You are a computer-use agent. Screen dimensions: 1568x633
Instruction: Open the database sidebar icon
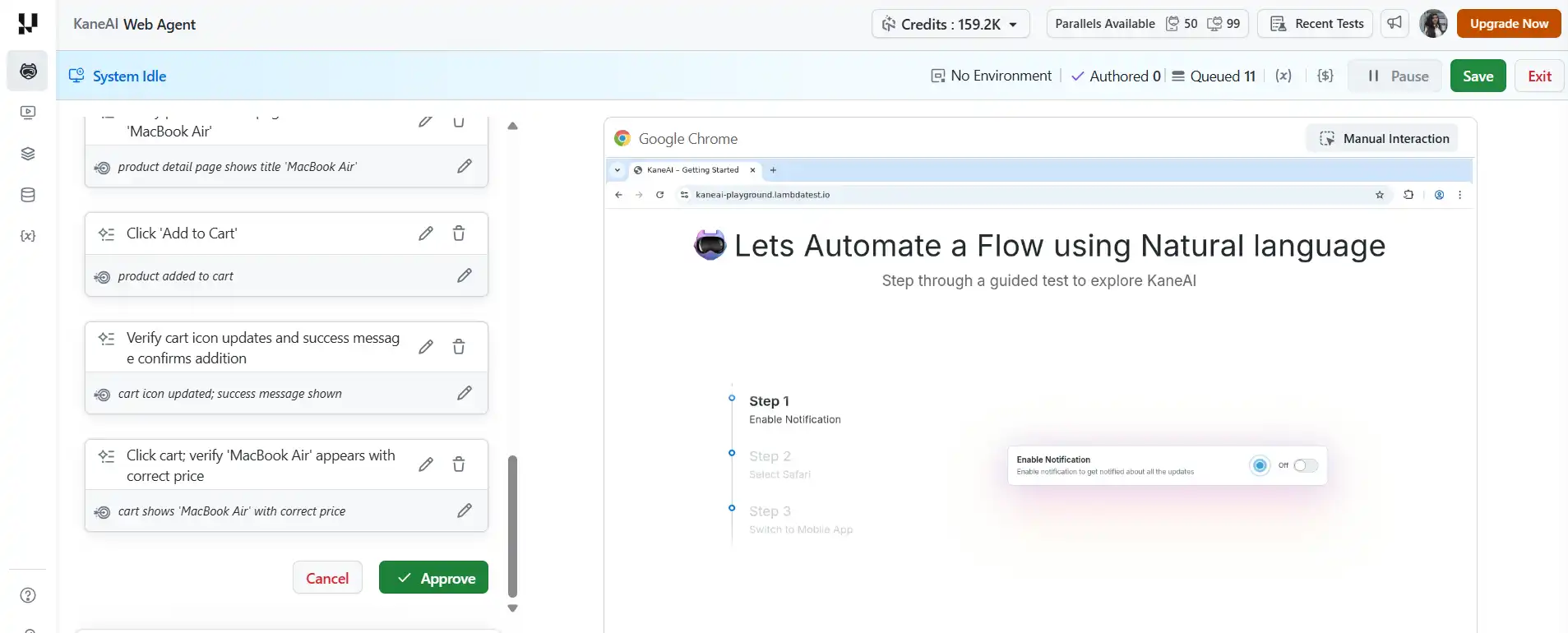pos(28,195)
